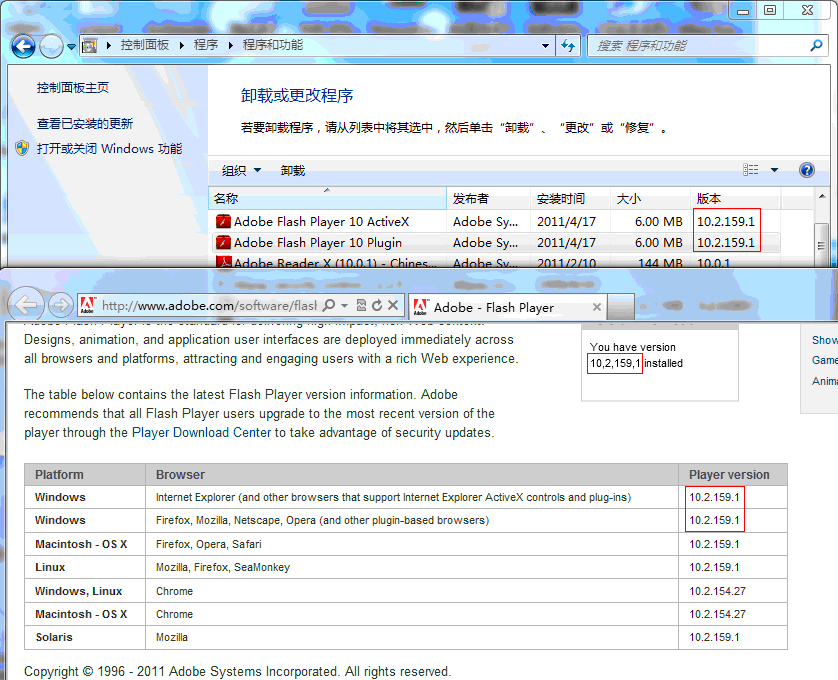Sort by the 名称 column header
Viewport: 838px width, 680px height.
coord(227,199)
